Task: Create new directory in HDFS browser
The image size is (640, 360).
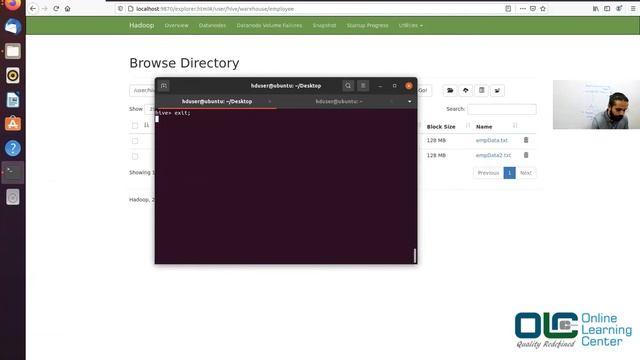Action: (450, 90)
